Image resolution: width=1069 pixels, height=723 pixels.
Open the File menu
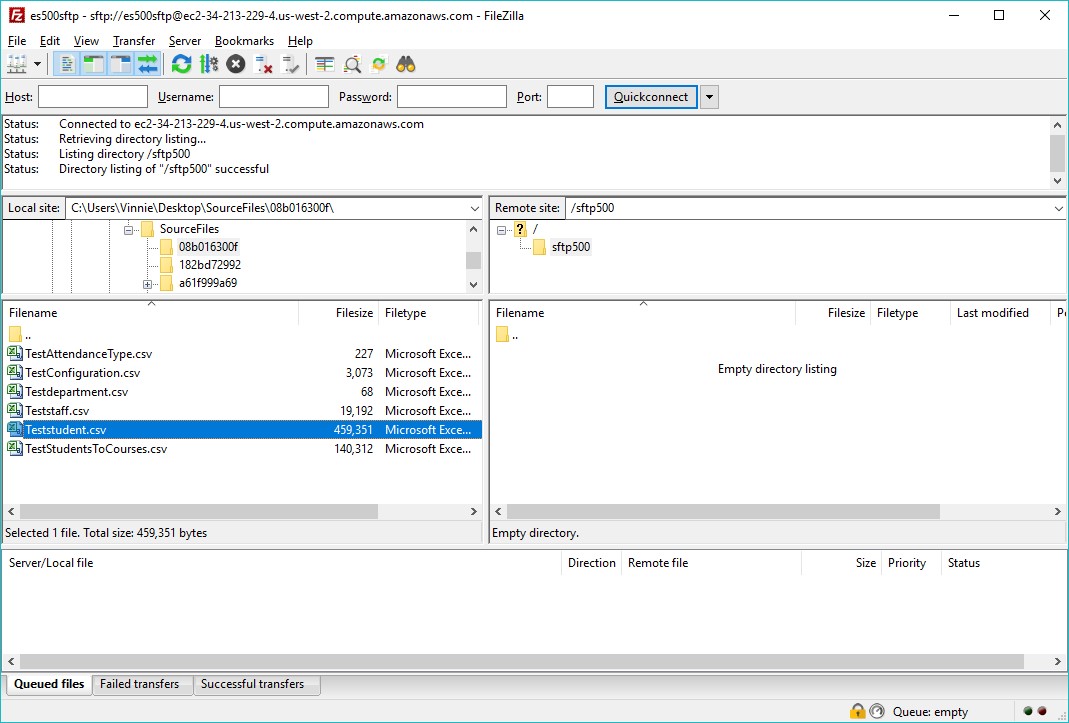coord(17,41)
